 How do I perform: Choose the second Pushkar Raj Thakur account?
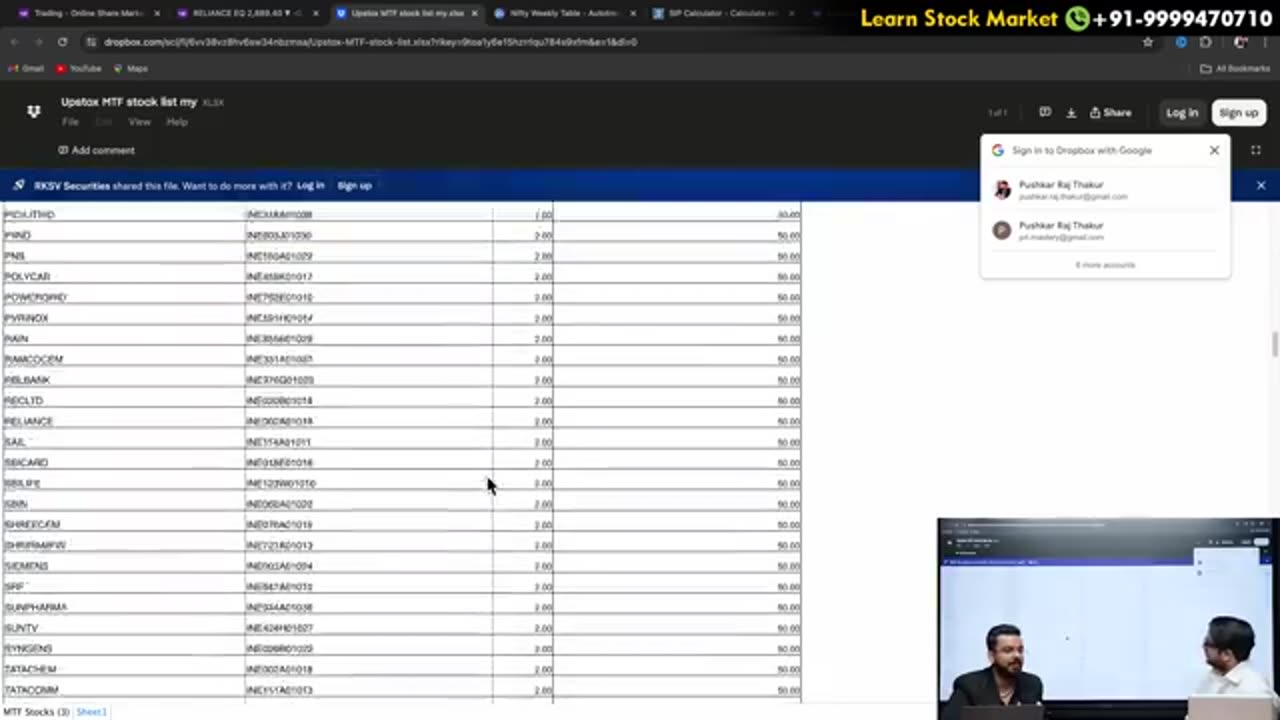[x=1105, y=231]
